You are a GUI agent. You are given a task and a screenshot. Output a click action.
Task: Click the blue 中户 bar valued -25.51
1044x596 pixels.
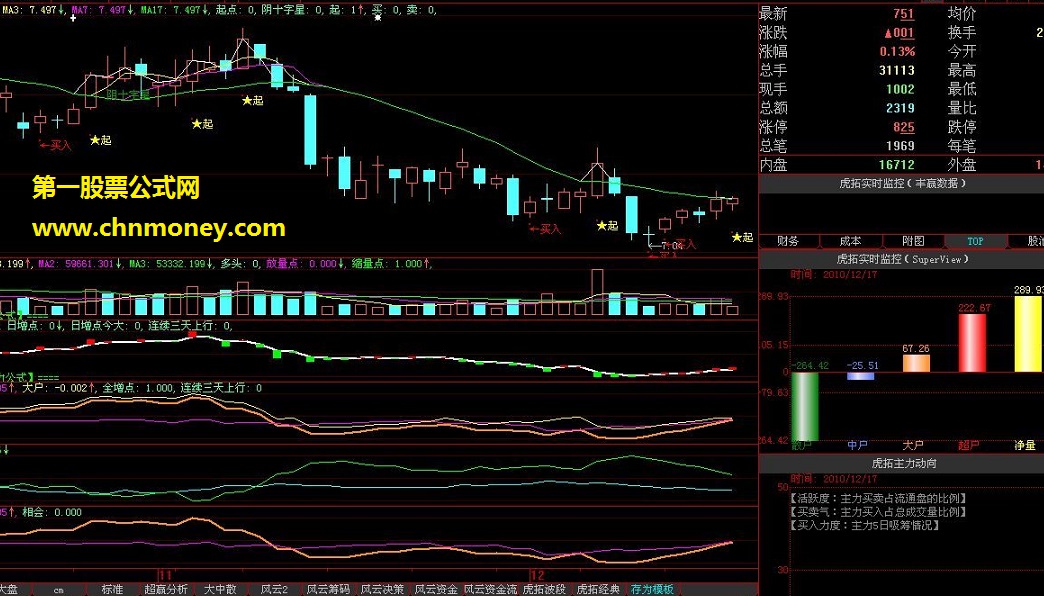pos(860,376)
